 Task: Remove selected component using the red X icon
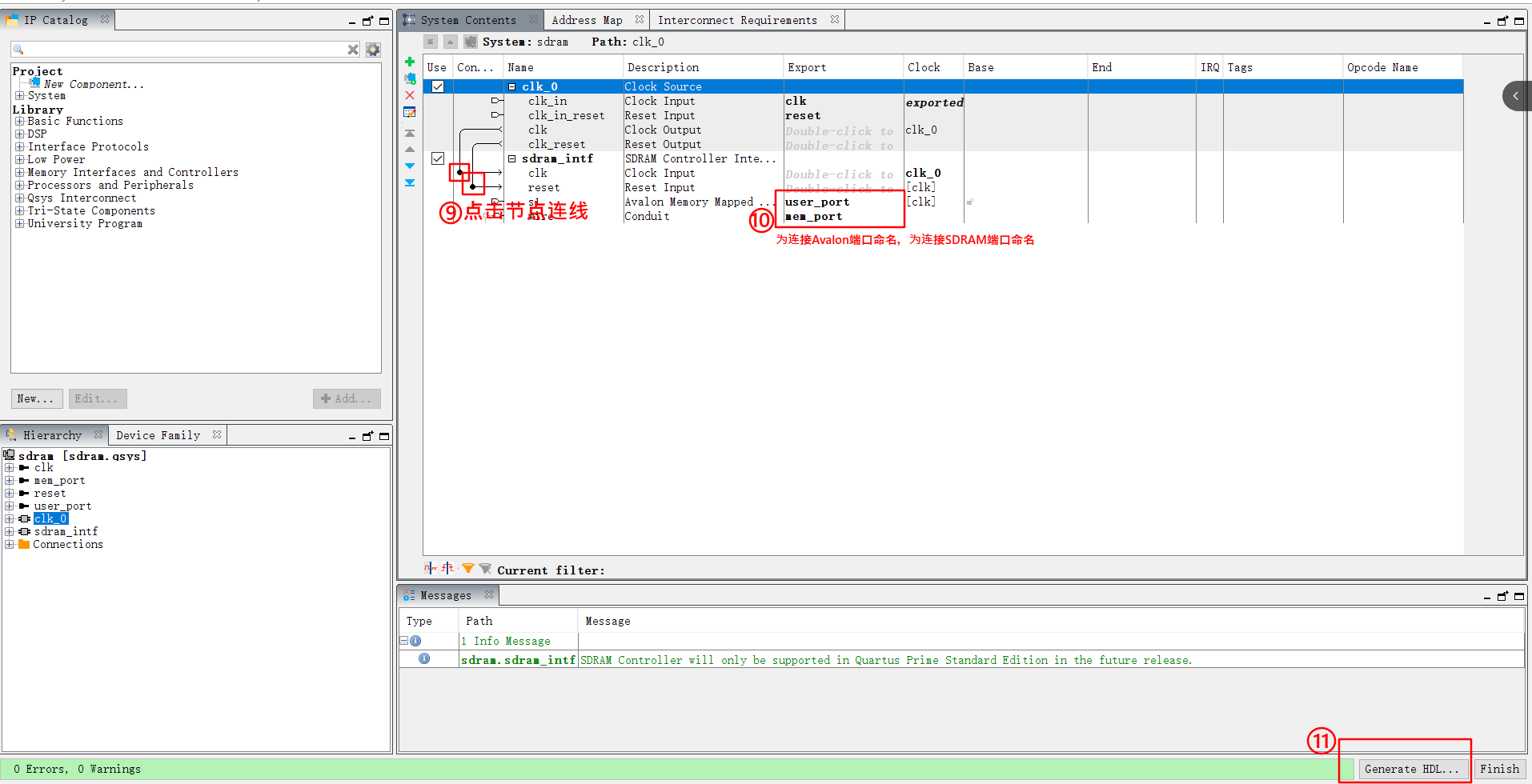click(409, 95)
